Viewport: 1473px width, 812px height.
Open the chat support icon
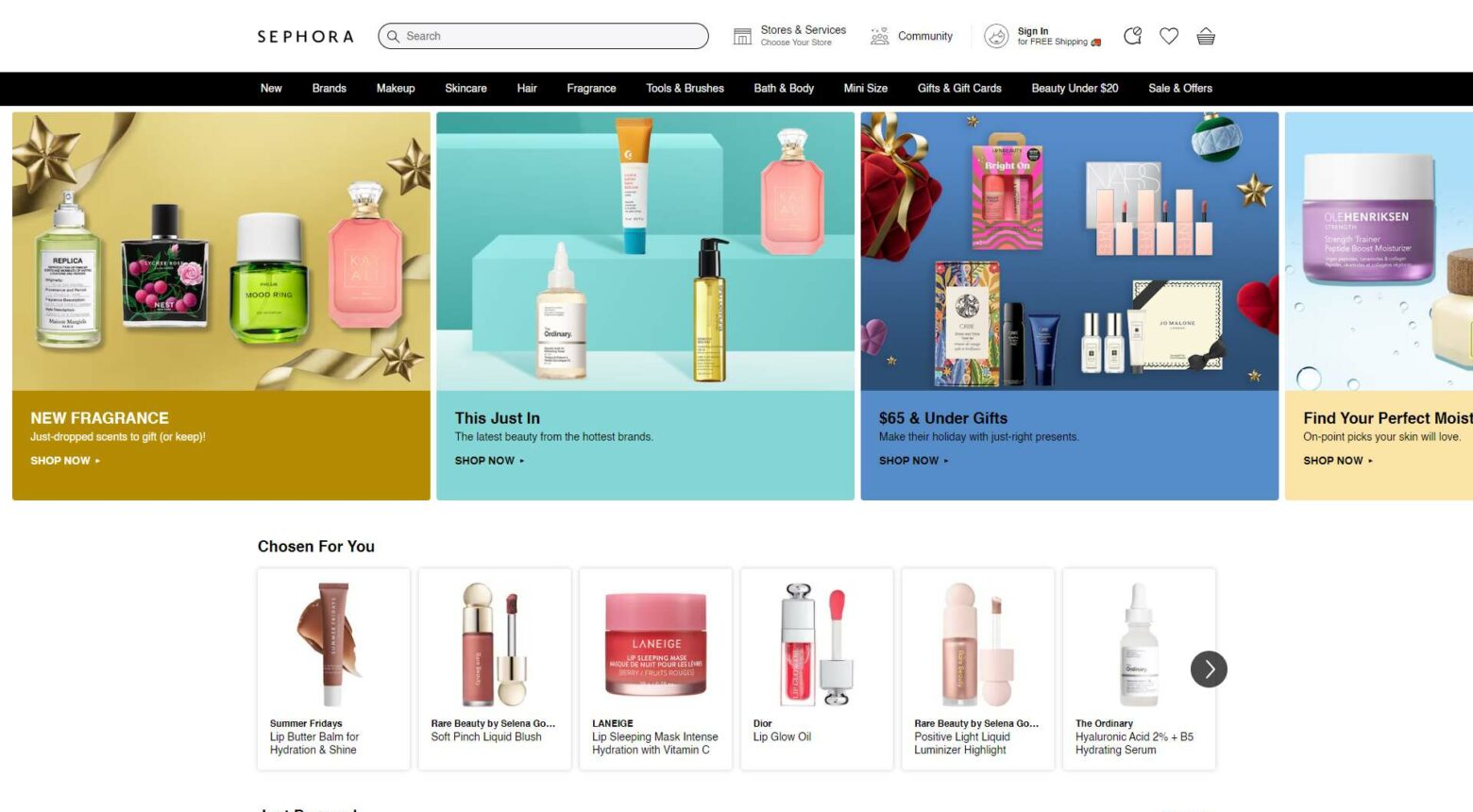tap(1132, 36)
